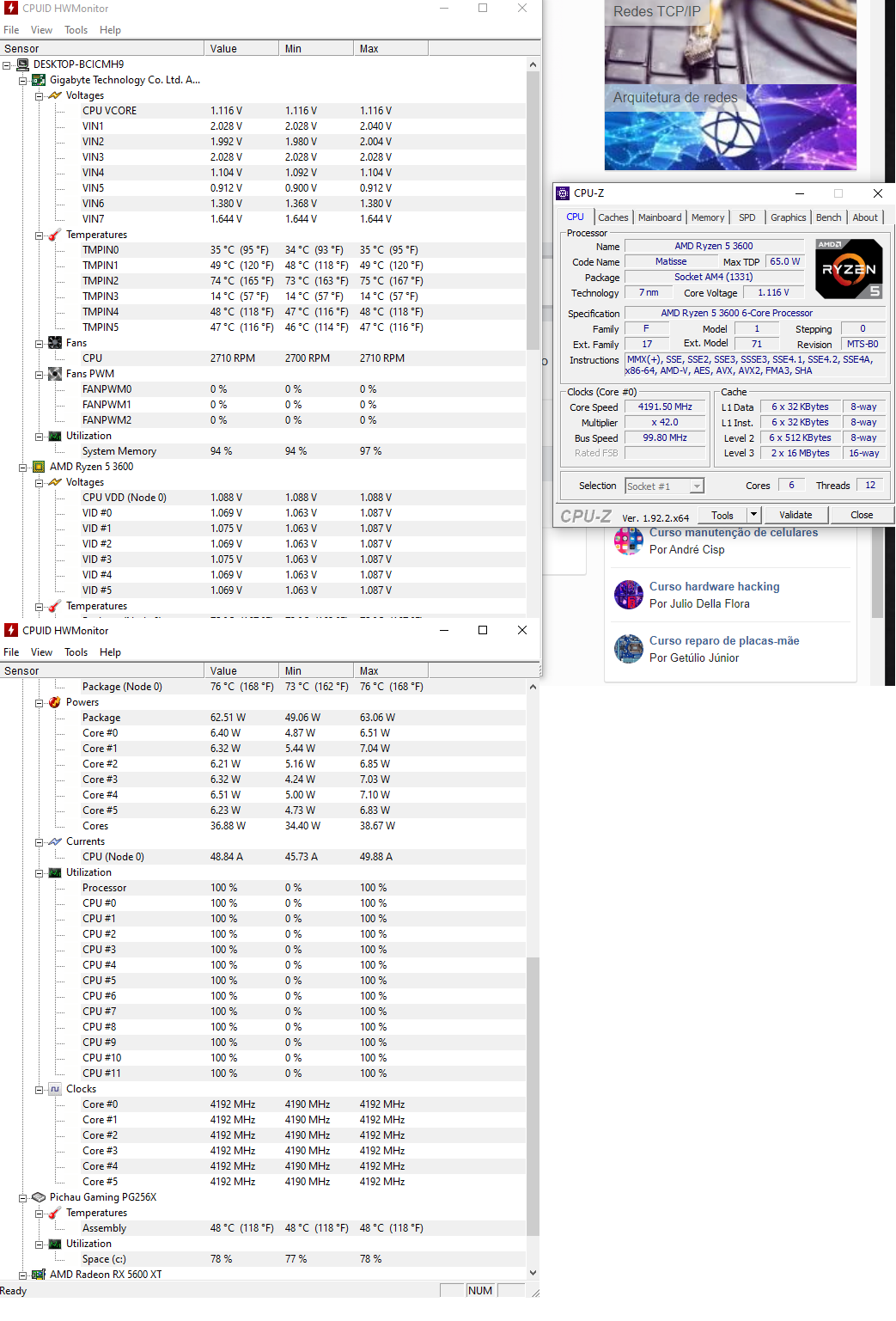The image size is (896, 1321).
Task: Click the Redes TCP/IP thumbnail
Action: point(730,41)
